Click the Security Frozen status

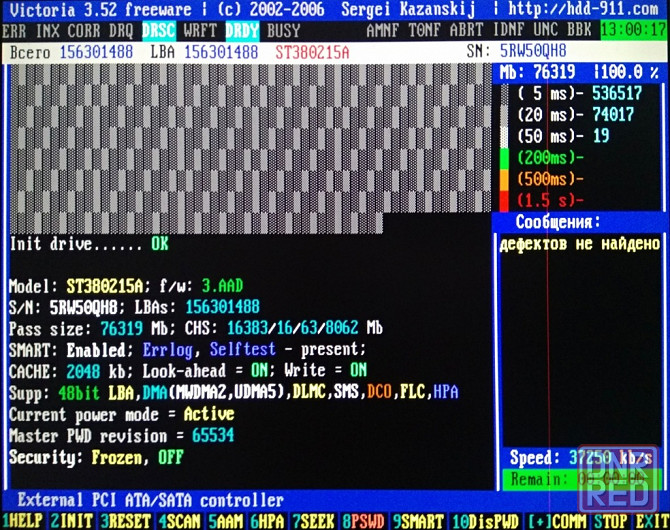point(117,457)
